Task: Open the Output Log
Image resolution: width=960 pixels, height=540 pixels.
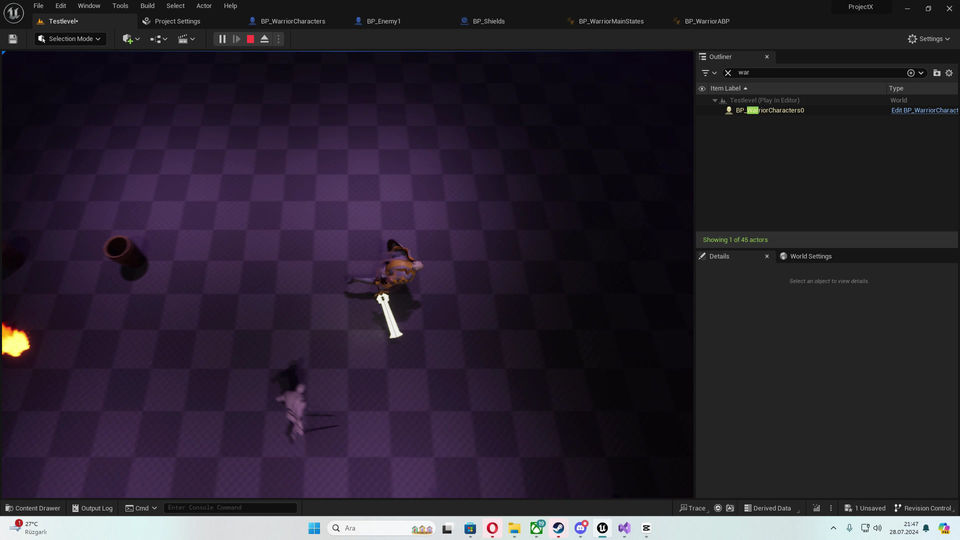Action: [92, 508]
